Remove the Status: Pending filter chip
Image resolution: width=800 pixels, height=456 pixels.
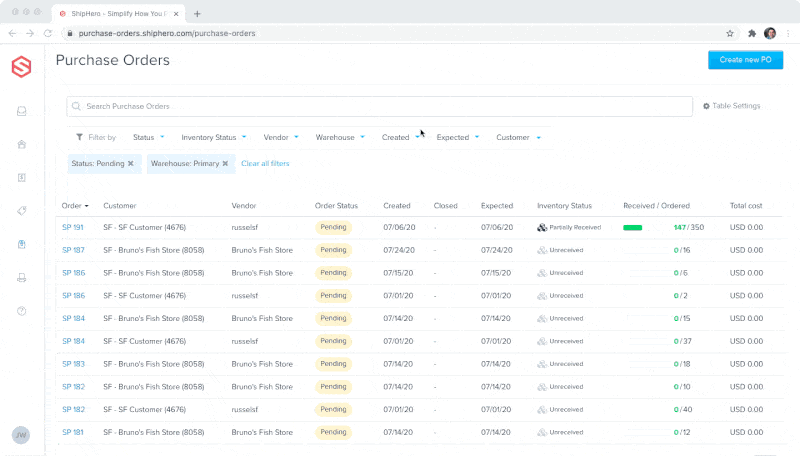point(131,163)
